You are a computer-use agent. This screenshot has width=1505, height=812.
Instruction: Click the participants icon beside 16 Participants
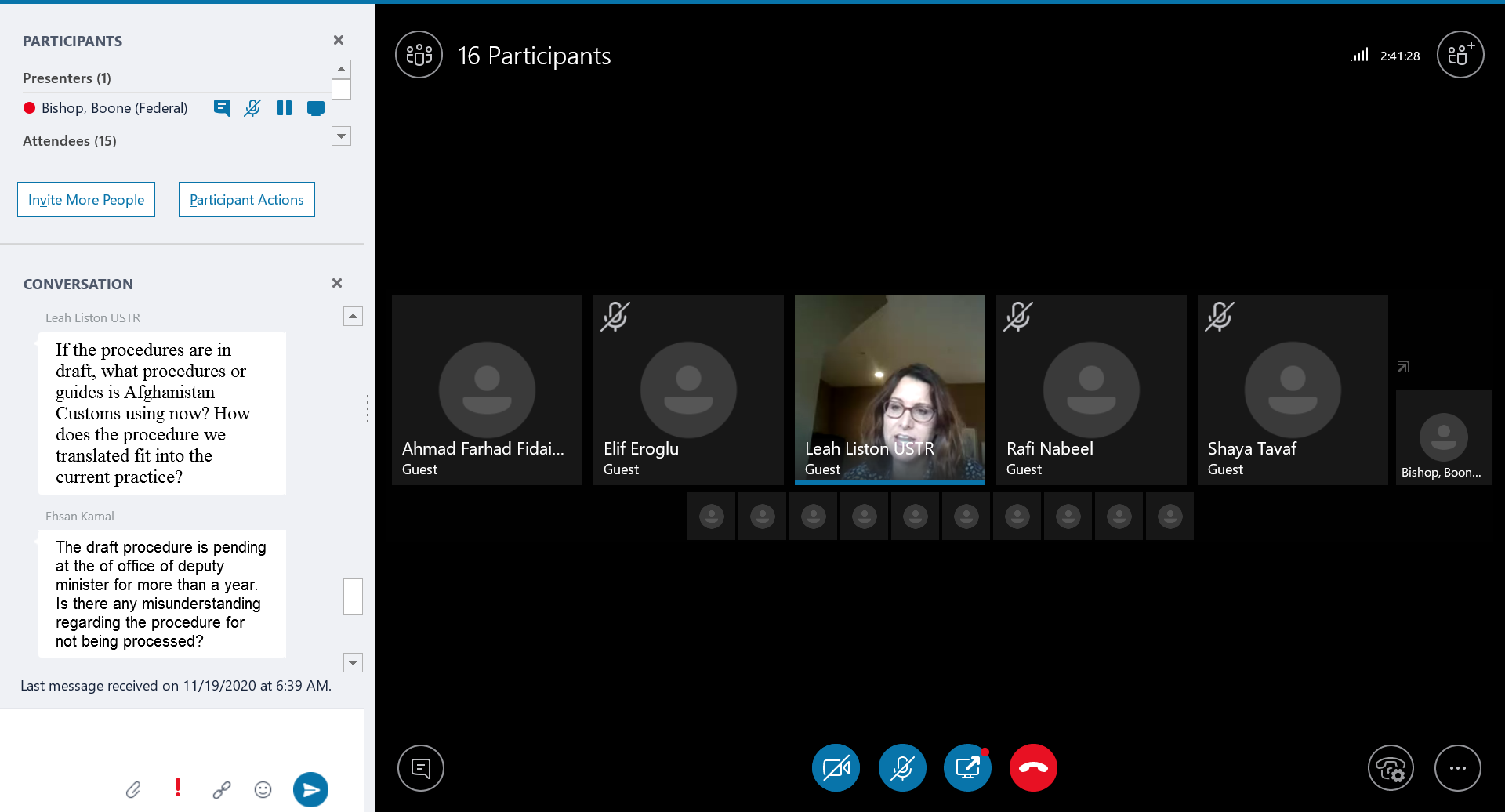419,55
